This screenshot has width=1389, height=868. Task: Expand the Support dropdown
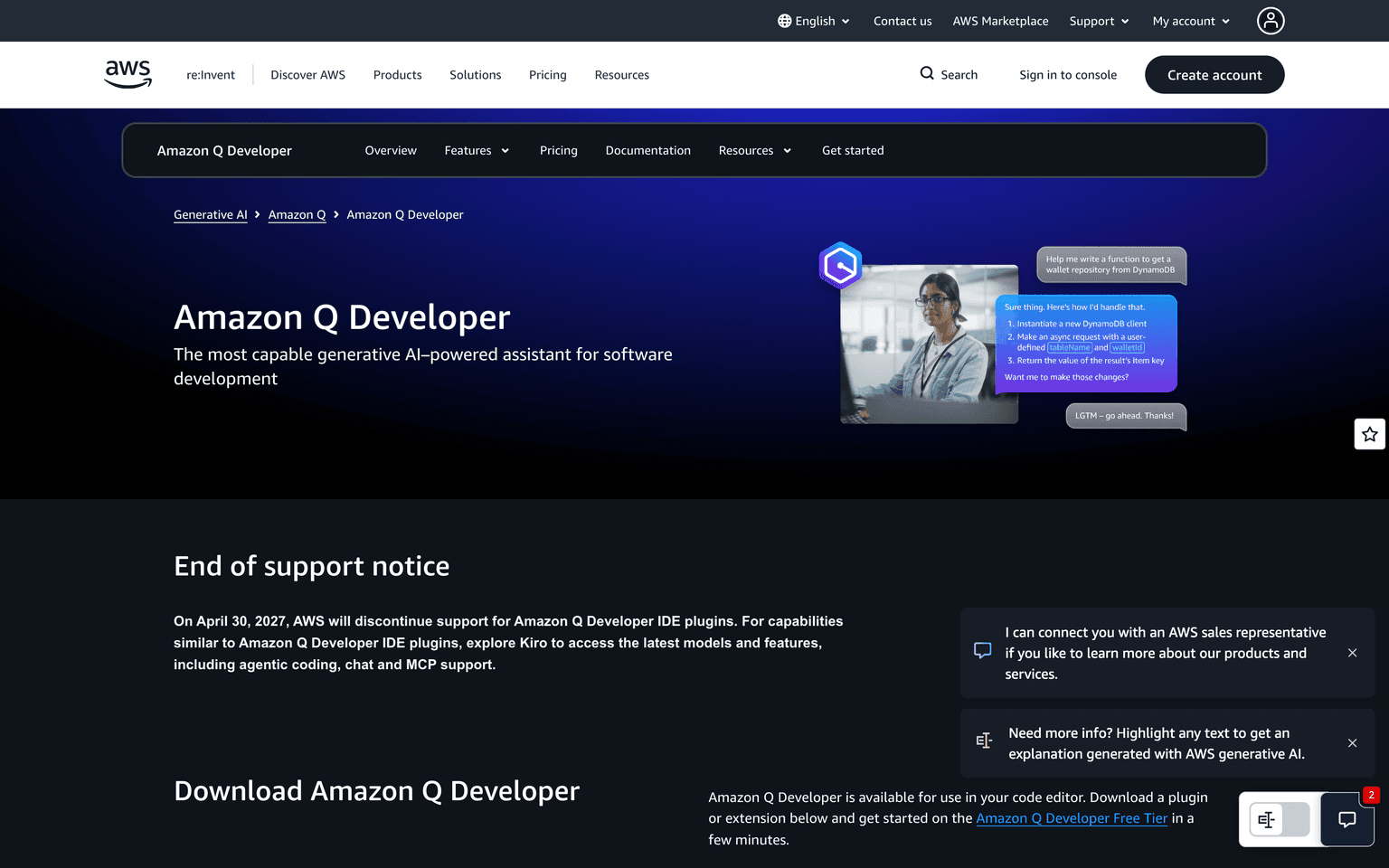point(1099,21)
